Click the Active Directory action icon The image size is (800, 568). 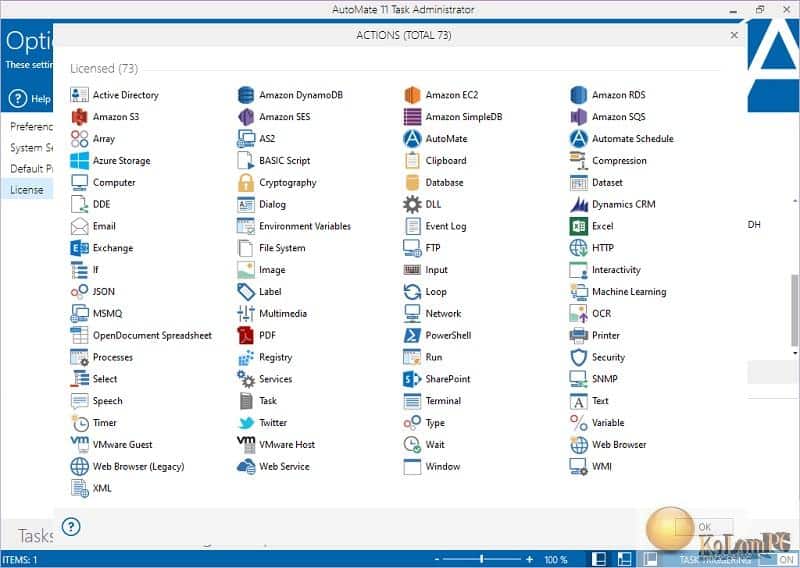coord(79,95)
